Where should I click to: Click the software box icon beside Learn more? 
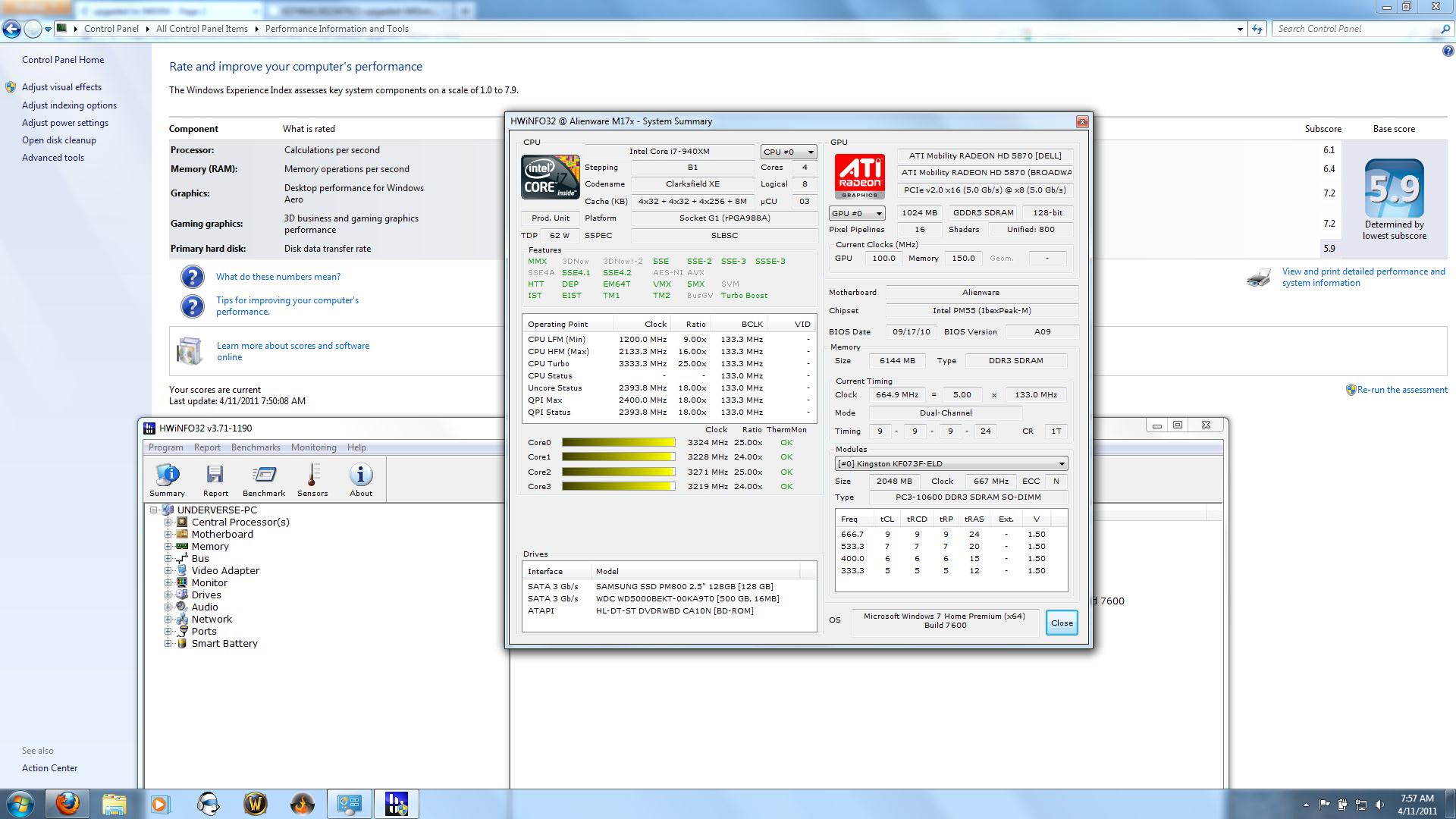click(190, 351)
